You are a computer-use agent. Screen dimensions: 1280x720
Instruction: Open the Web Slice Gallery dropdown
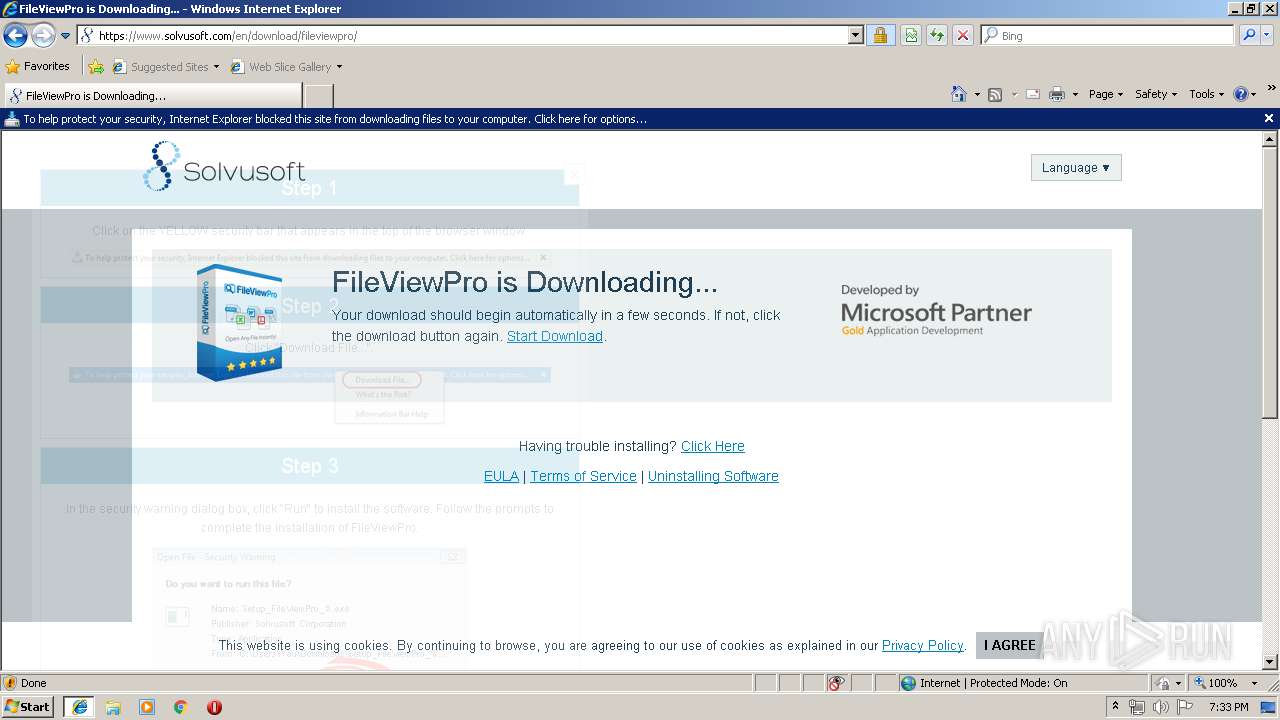pyautogui.click(x=286, y=67)
